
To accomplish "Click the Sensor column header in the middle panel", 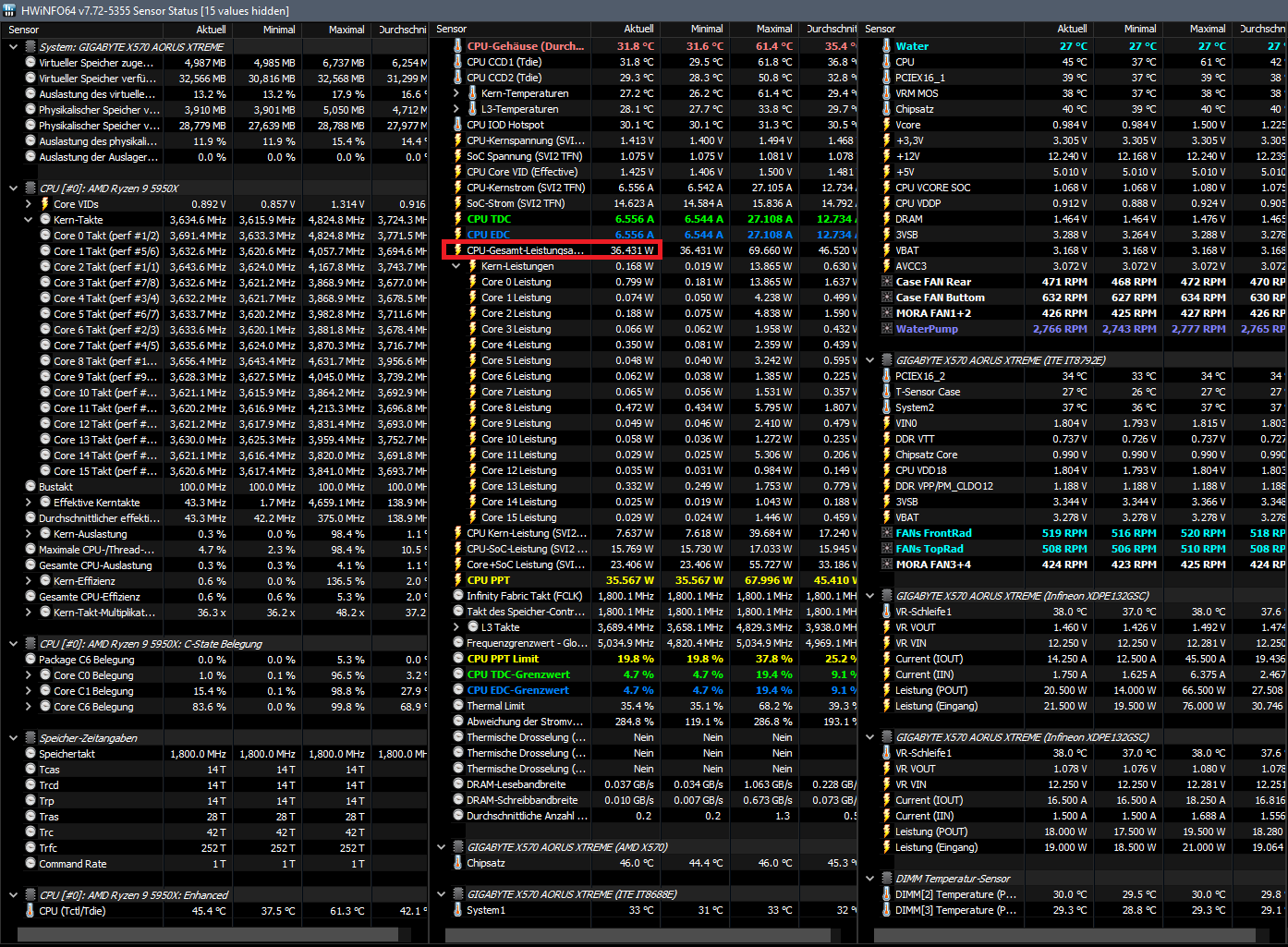I will pyautogui.click(x=511, y=29).
